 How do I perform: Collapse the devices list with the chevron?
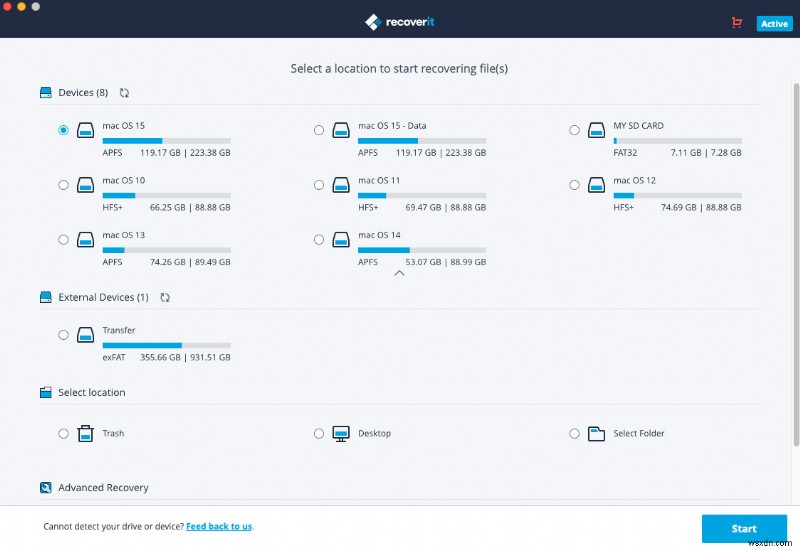coord(399,272)
